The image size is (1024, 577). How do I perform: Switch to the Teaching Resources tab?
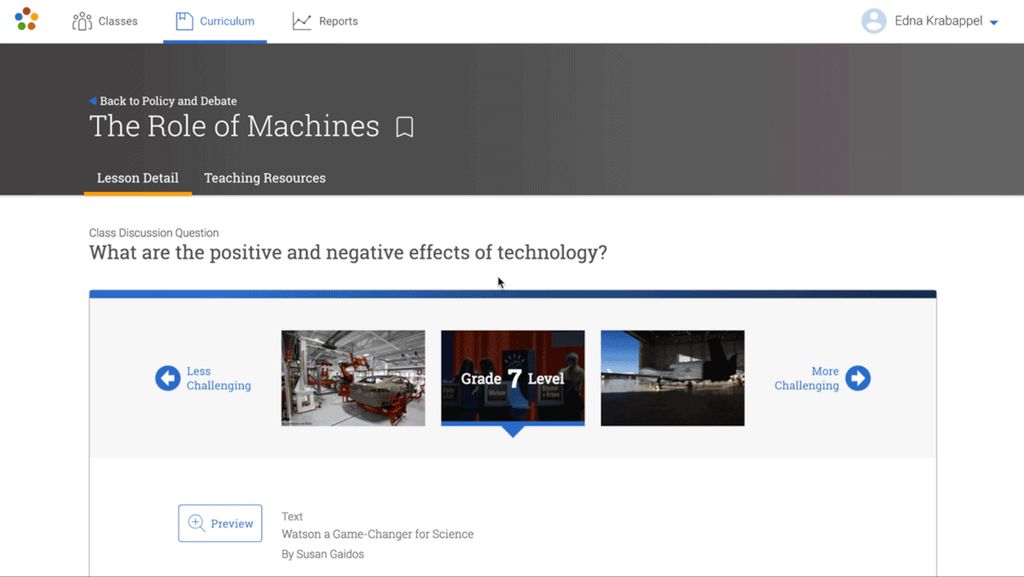264,178
